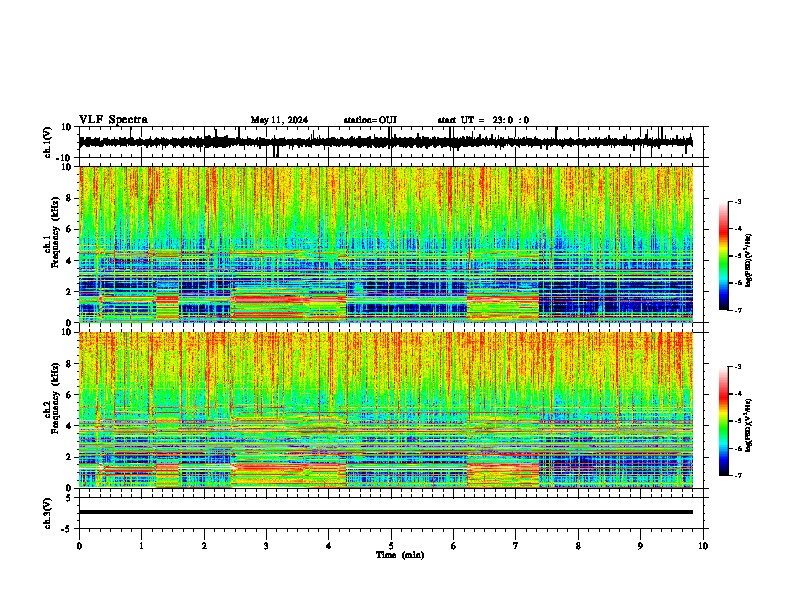Click the "station=OUI" header label
Viewport: 792px width, 612px height.
pos(370,120)
